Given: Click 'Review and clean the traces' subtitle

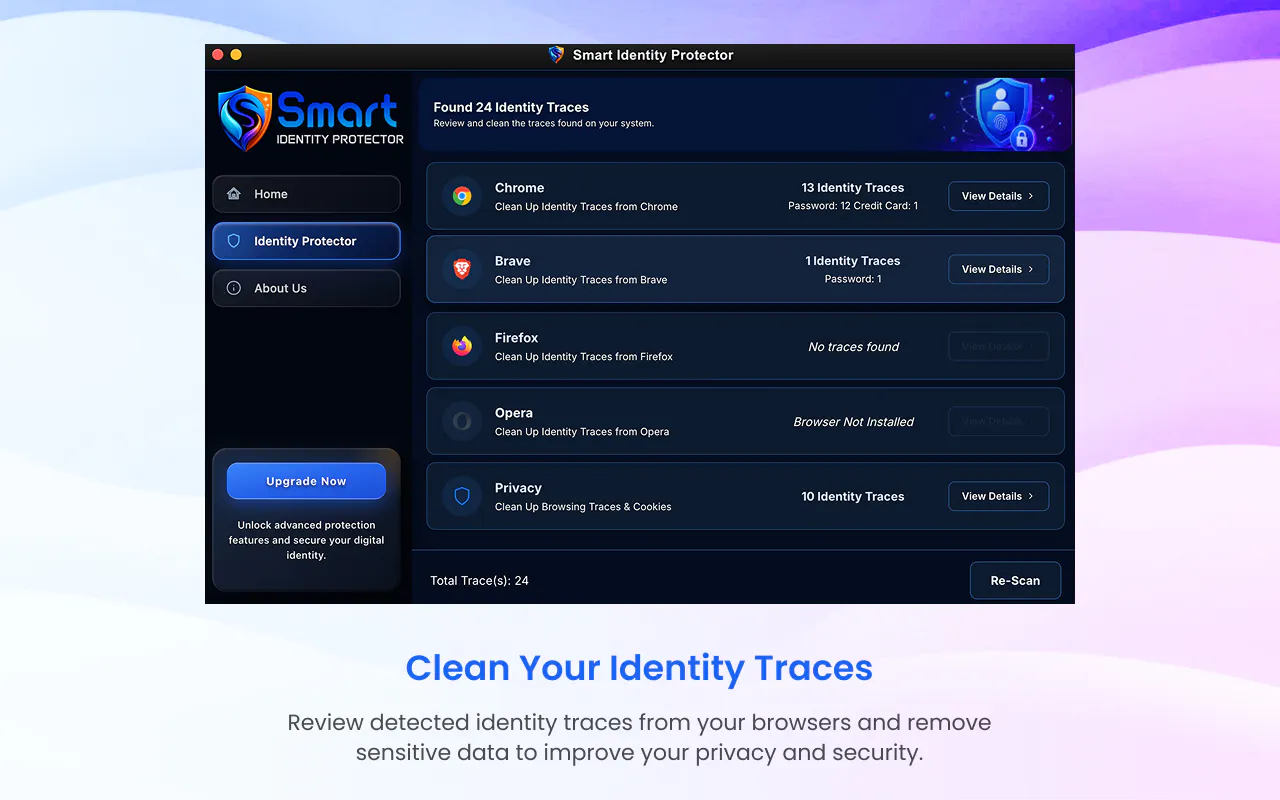Looking at the screenshot, I should (543, 124).
